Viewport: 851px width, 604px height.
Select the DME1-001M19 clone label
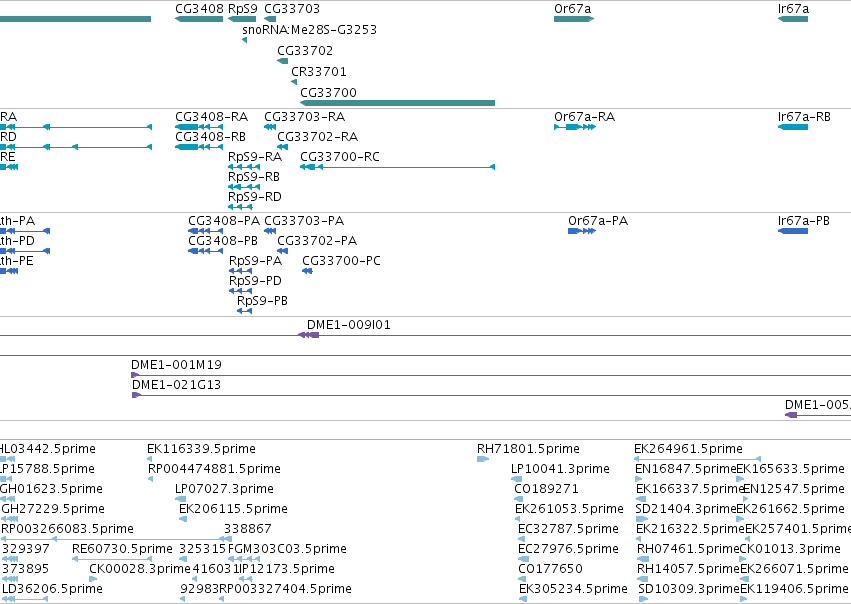click(x=176, y=365)
